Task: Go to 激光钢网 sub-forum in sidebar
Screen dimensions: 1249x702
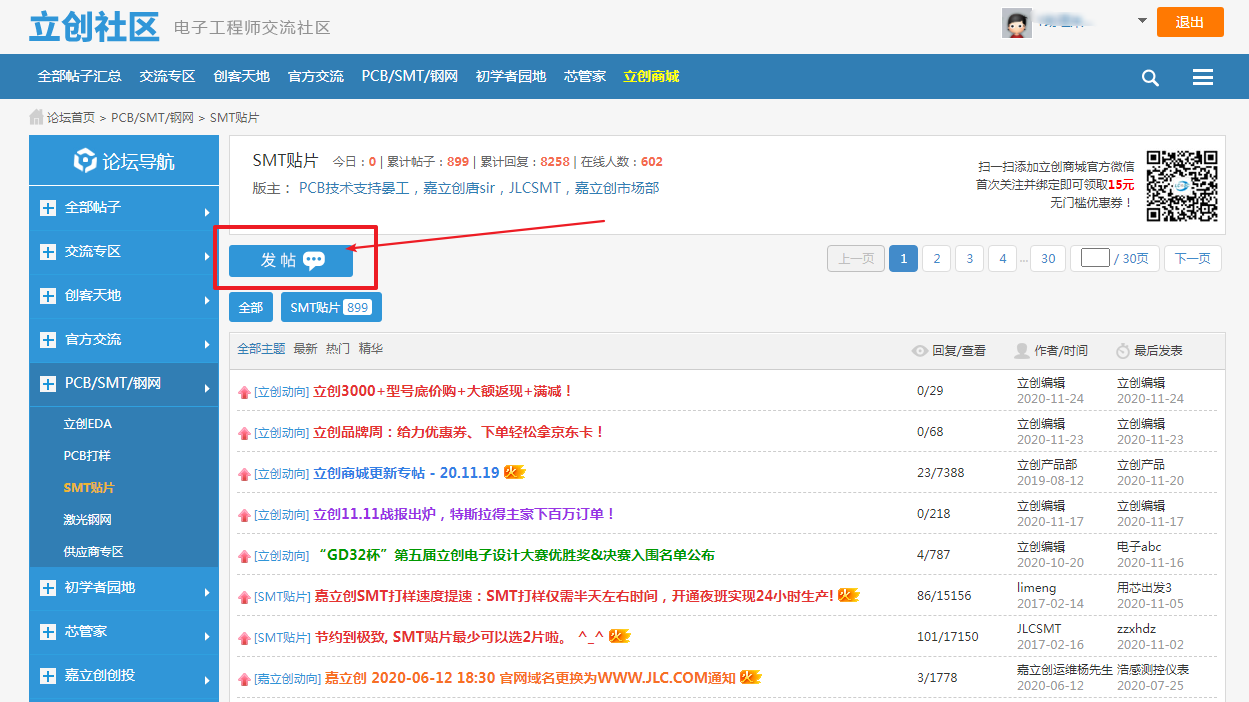Action: click(87, 520)
